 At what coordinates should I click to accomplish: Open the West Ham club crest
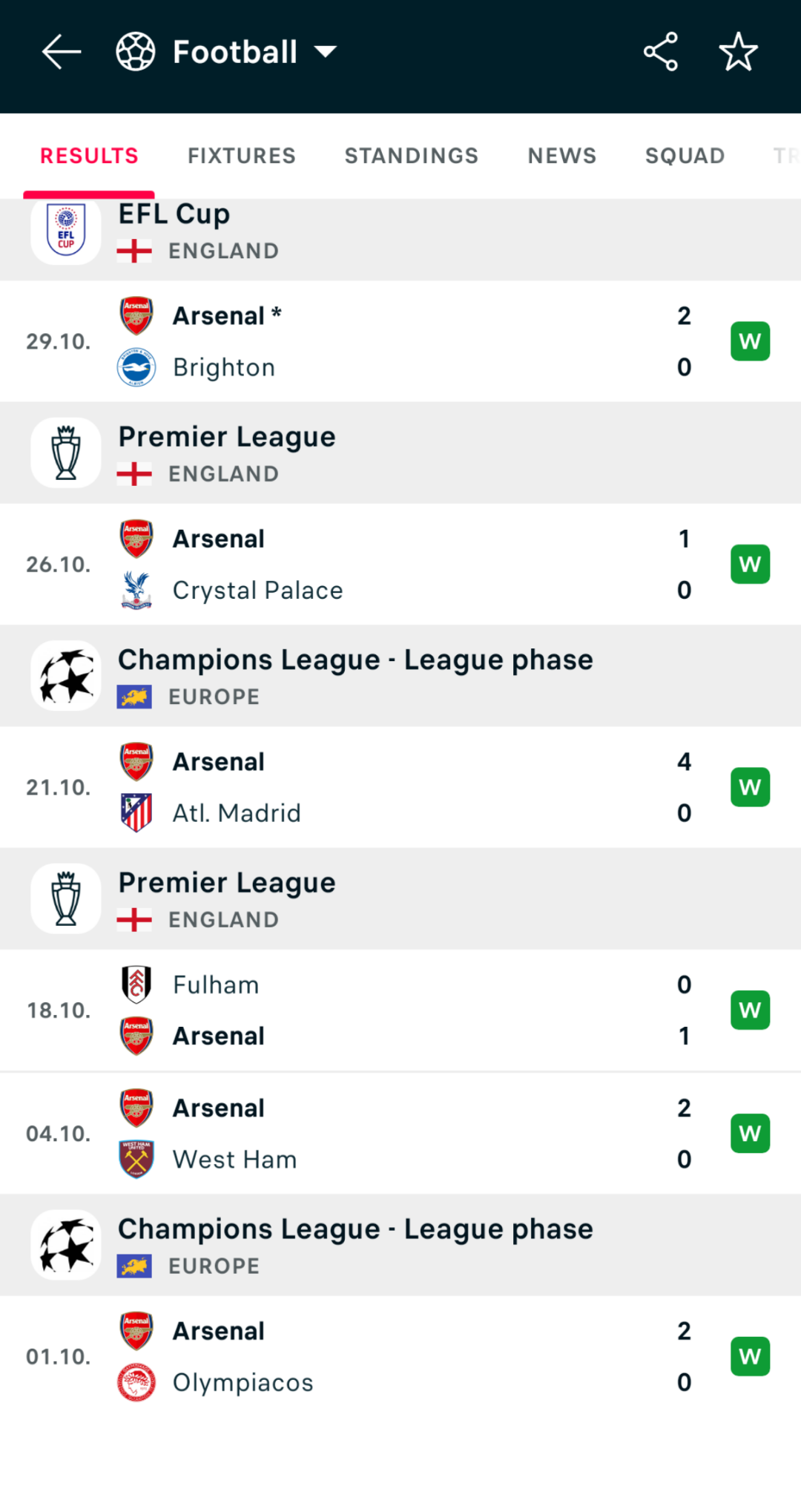coord(136,1159)
